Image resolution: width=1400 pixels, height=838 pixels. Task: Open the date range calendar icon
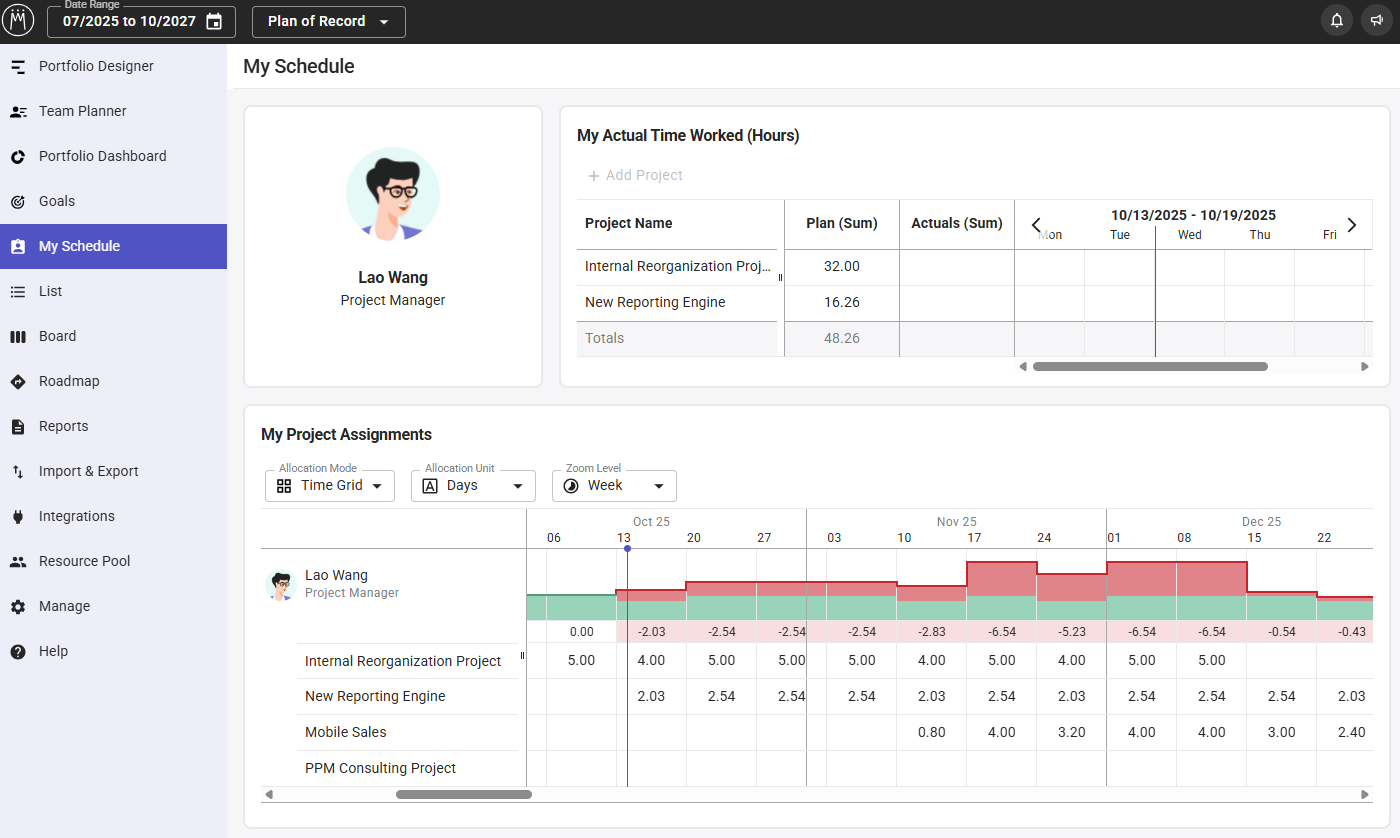214,22
